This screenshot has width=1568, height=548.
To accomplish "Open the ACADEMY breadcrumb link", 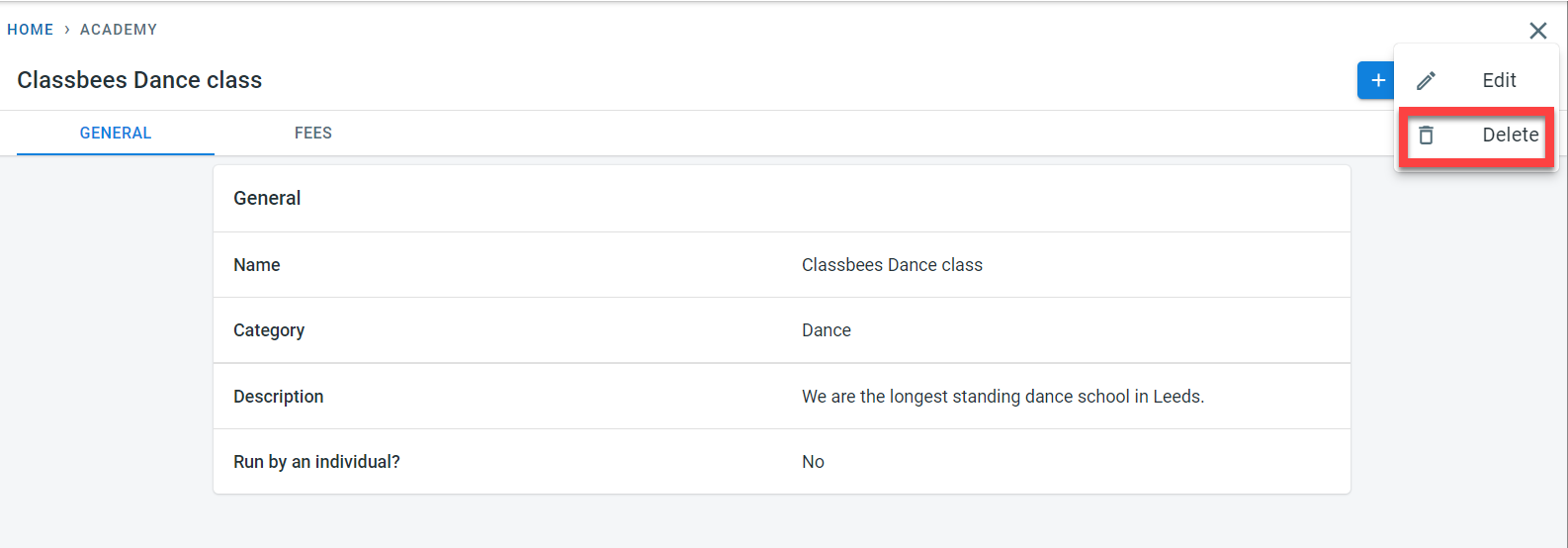I will [119, 30].
